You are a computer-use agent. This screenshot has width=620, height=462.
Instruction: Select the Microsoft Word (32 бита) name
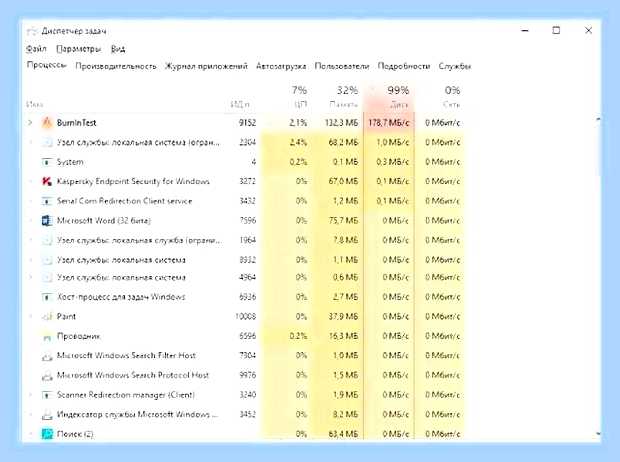coord(104,220)
